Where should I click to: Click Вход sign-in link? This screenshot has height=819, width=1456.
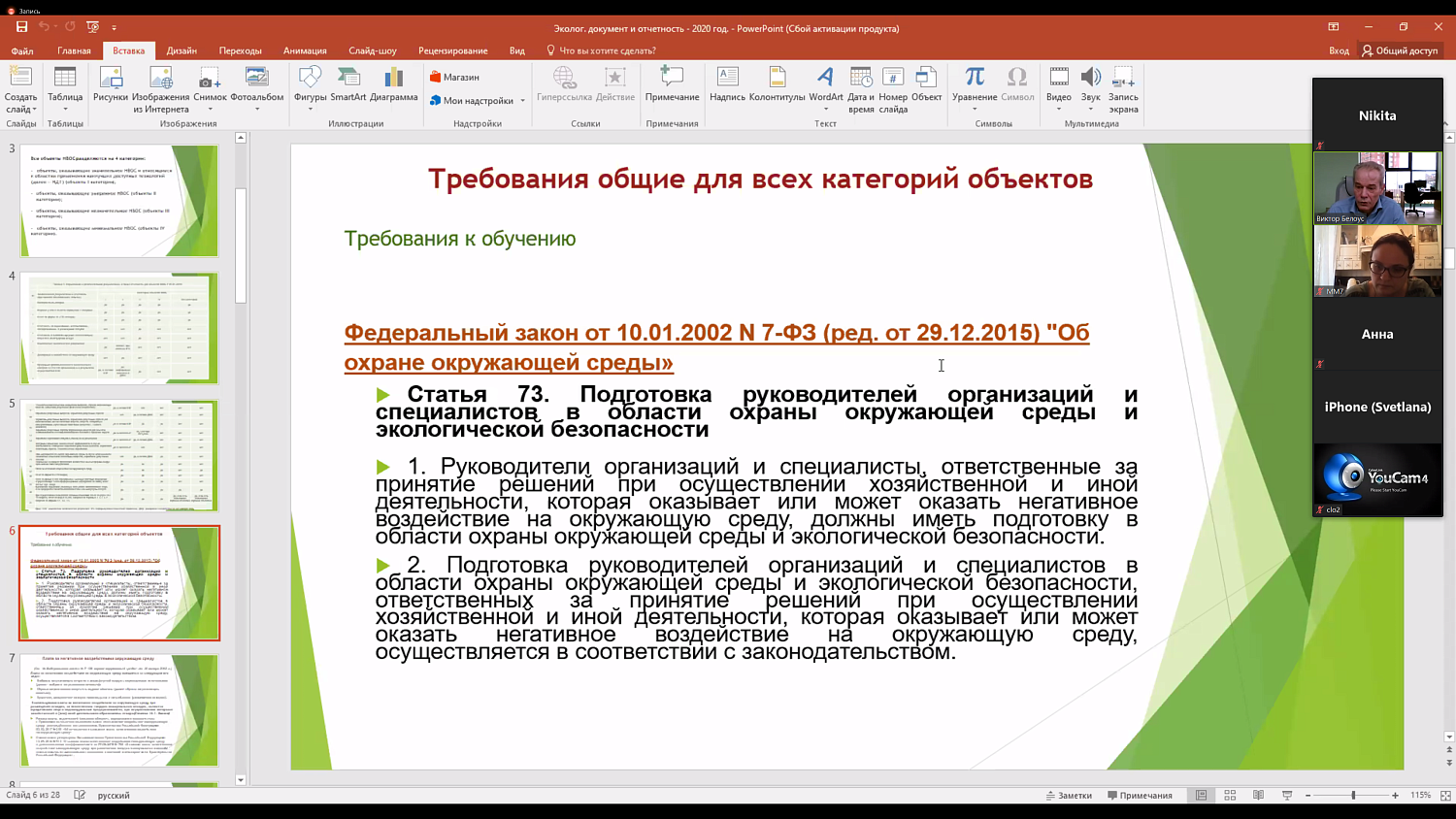(x=1339, y=50)
